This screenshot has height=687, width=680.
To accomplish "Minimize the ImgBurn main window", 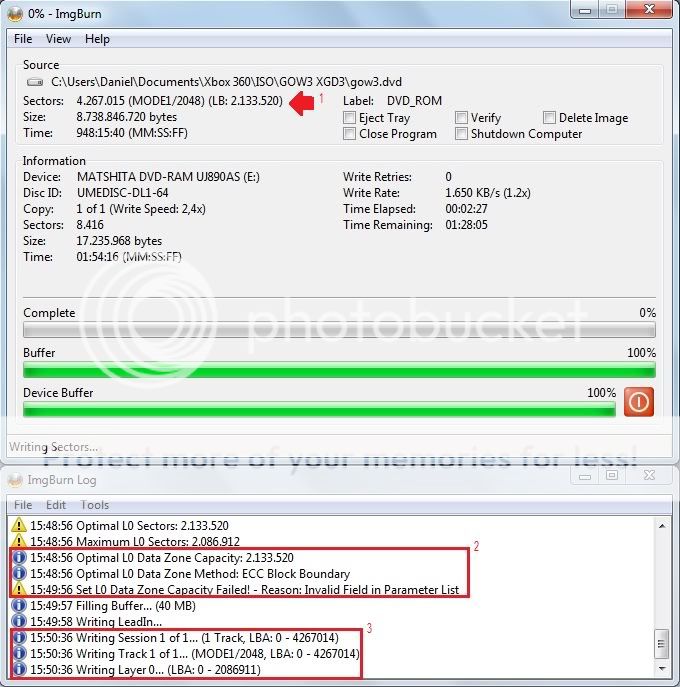I will [585, 11].
